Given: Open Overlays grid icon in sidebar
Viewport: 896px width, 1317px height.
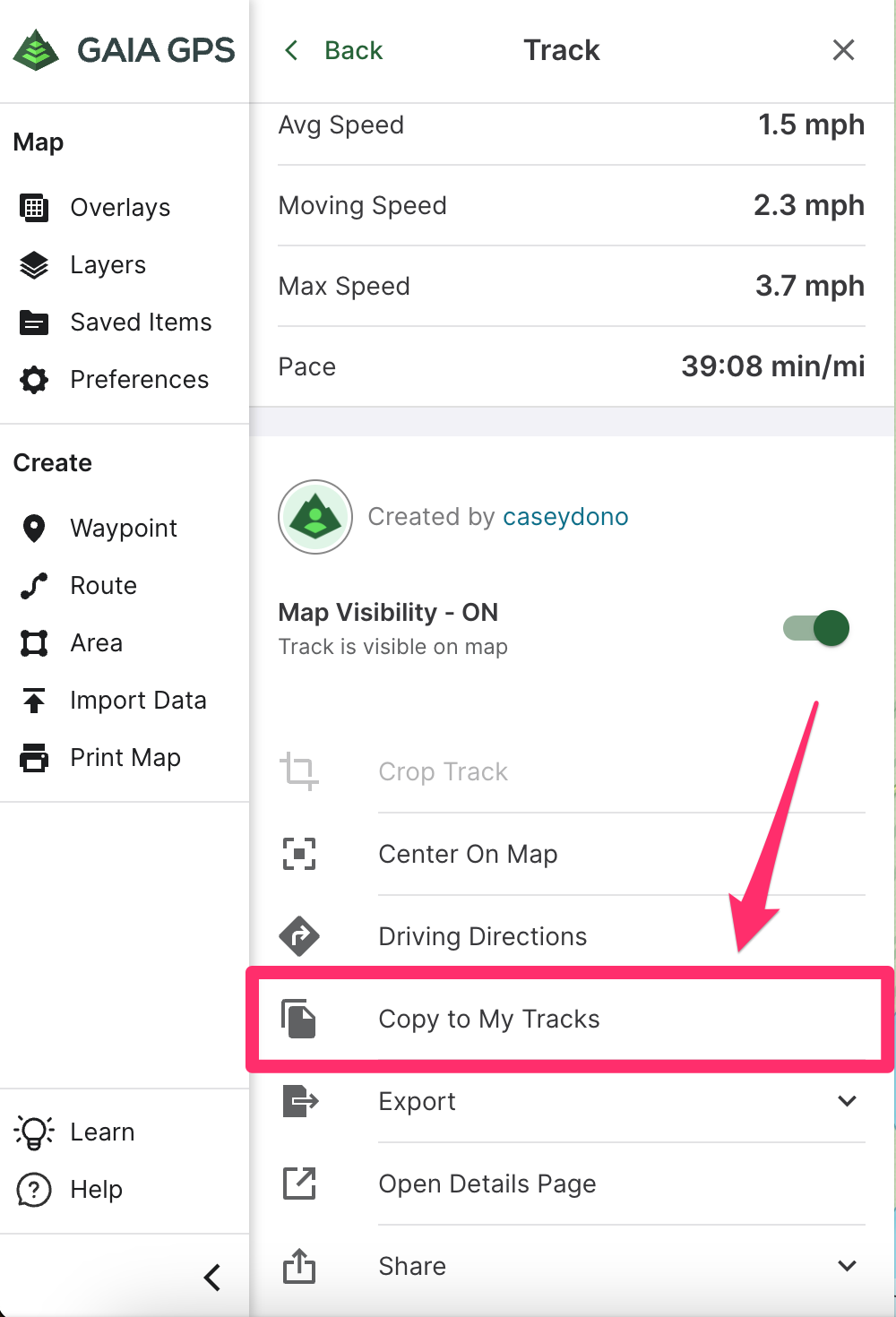Looking at the screenshot, I should 34,208.
